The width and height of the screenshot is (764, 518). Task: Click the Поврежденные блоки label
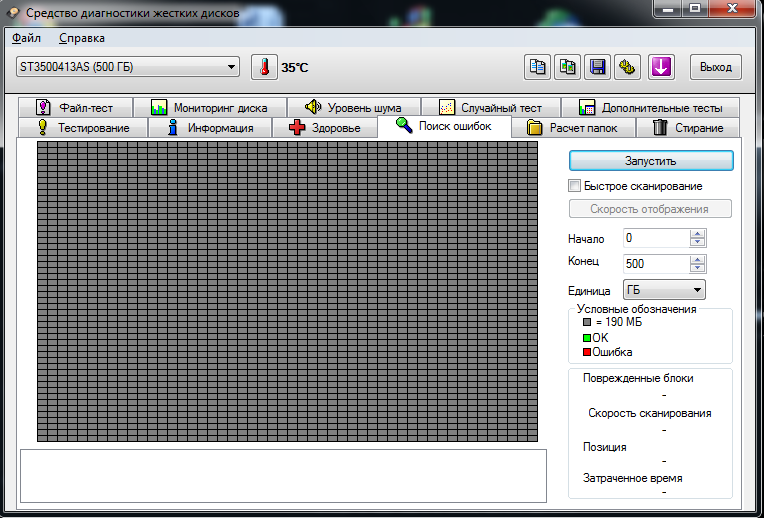tap(638, 378)
